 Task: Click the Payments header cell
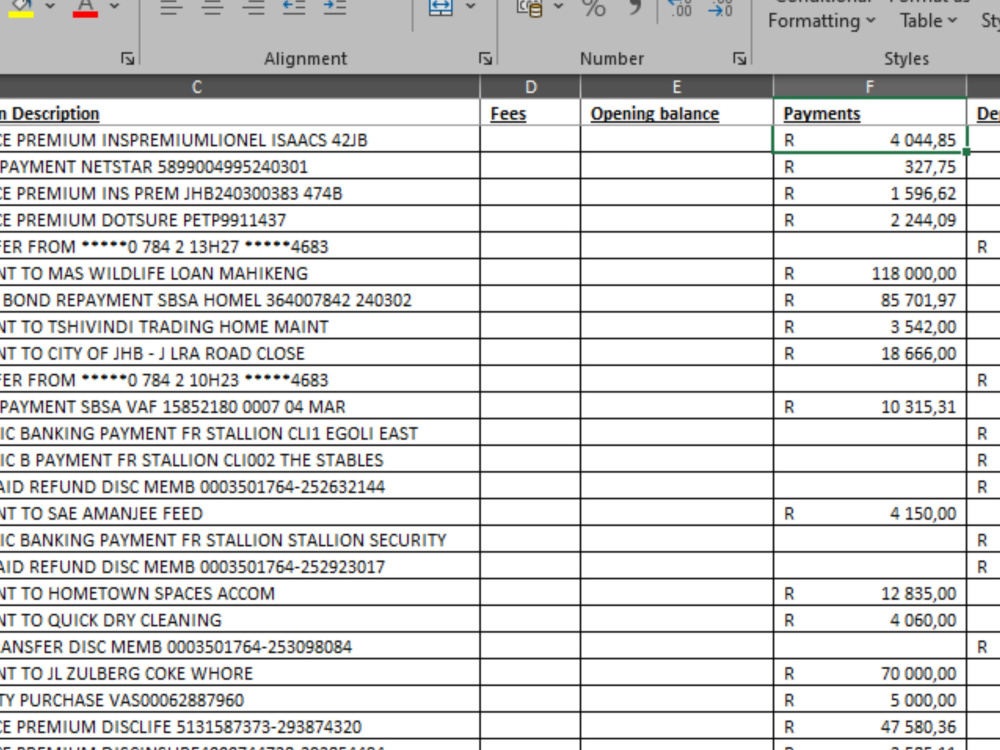click(870, 114)
